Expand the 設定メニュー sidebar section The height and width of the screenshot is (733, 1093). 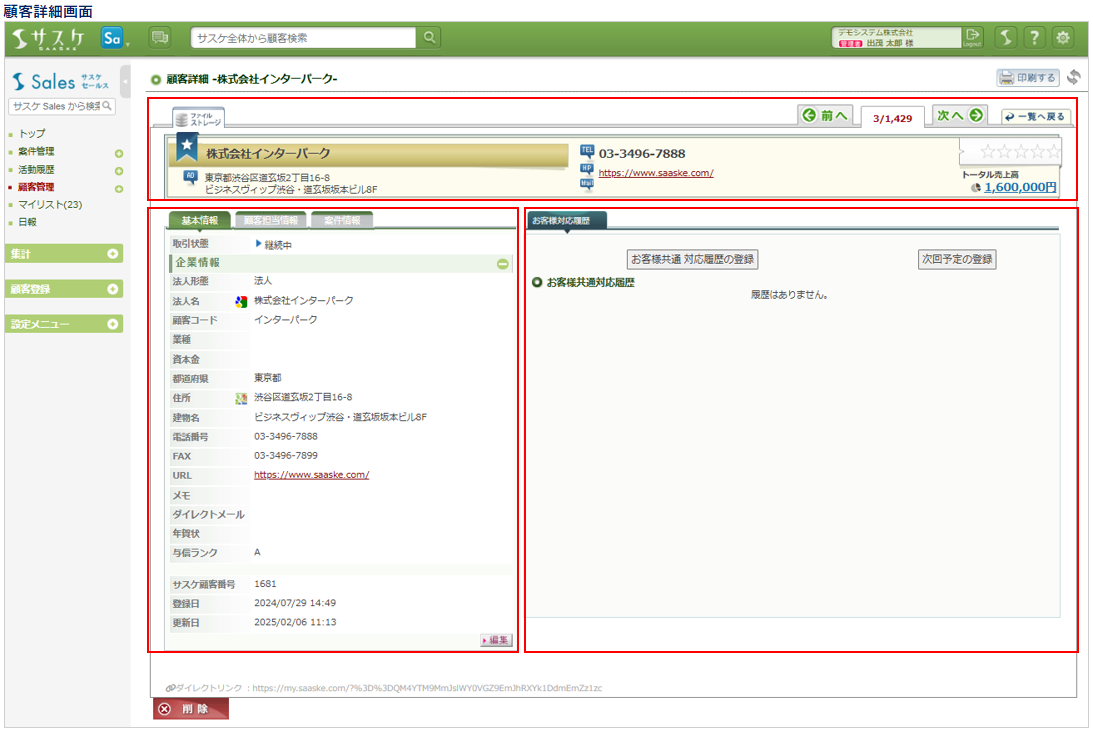tap(64, 324)
